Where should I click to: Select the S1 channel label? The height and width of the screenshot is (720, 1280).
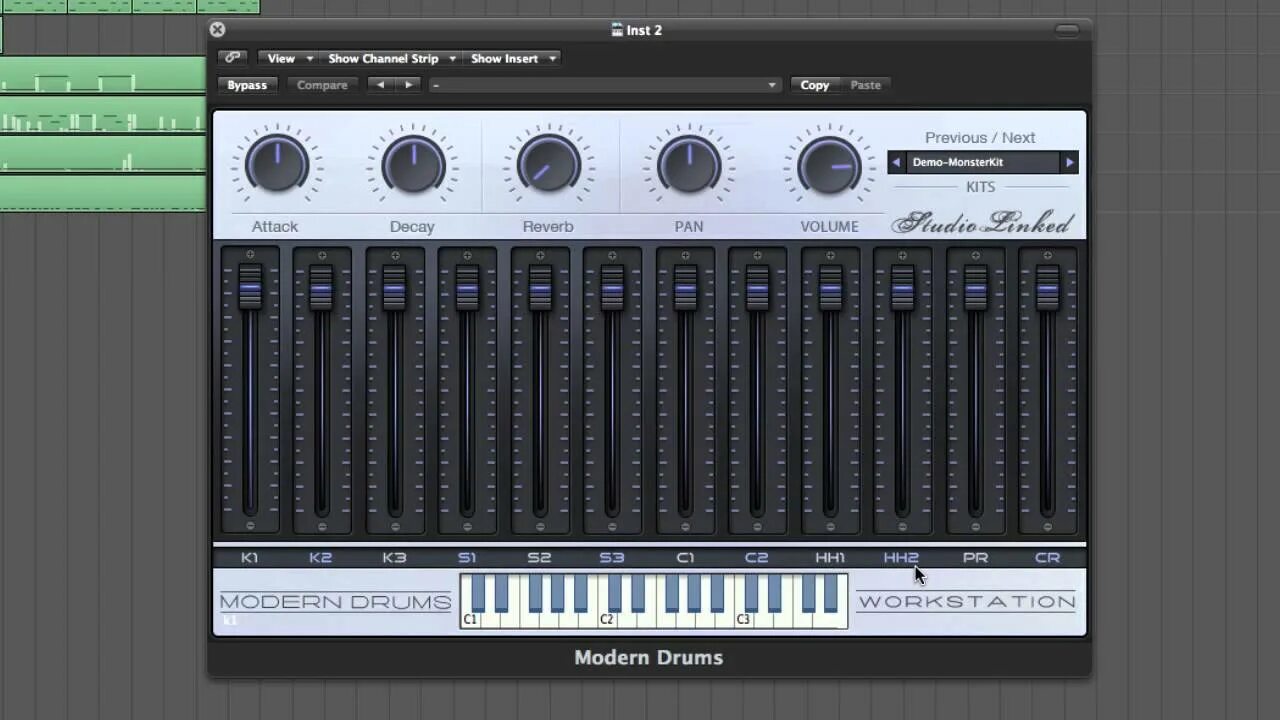click(467, 558)
